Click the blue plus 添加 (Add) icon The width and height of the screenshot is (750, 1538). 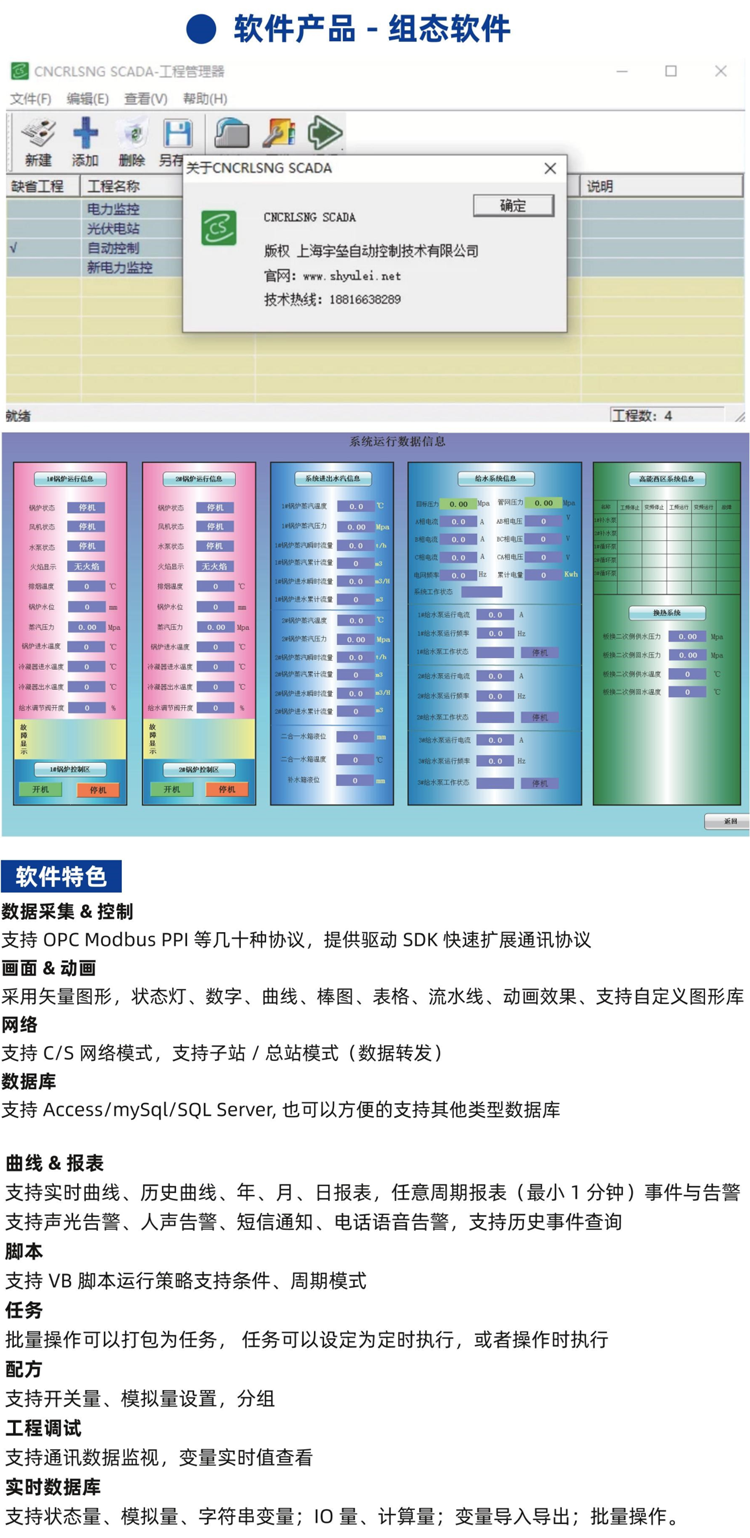(86, 133)
